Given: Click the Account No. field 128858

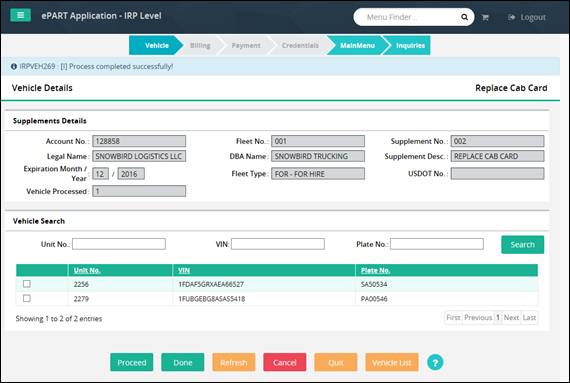Looking at the screenshot, I should pos(139,141).
